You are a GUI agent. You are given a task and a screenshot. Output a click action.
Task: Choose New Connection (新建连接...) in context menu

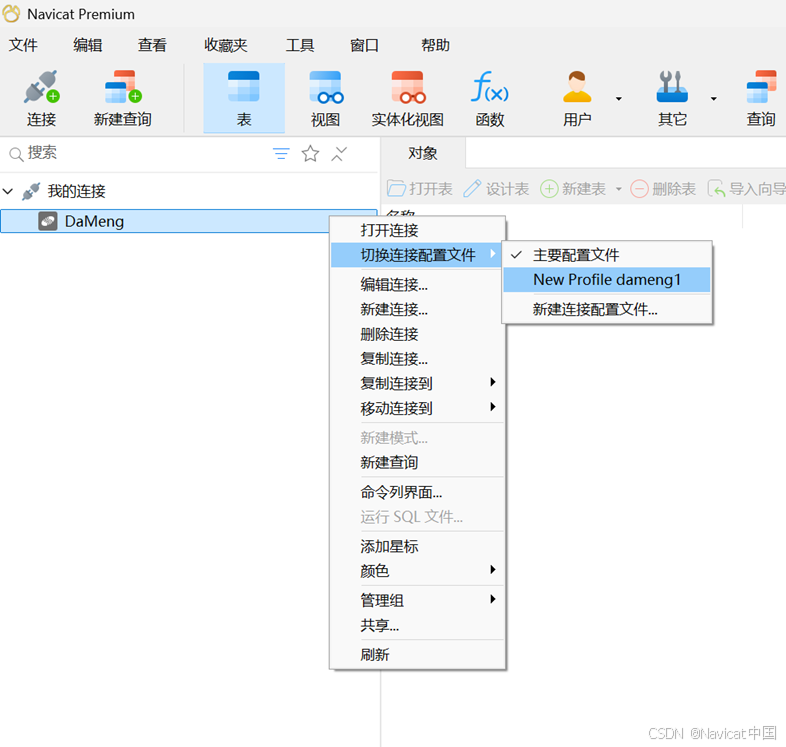point(417,309)
